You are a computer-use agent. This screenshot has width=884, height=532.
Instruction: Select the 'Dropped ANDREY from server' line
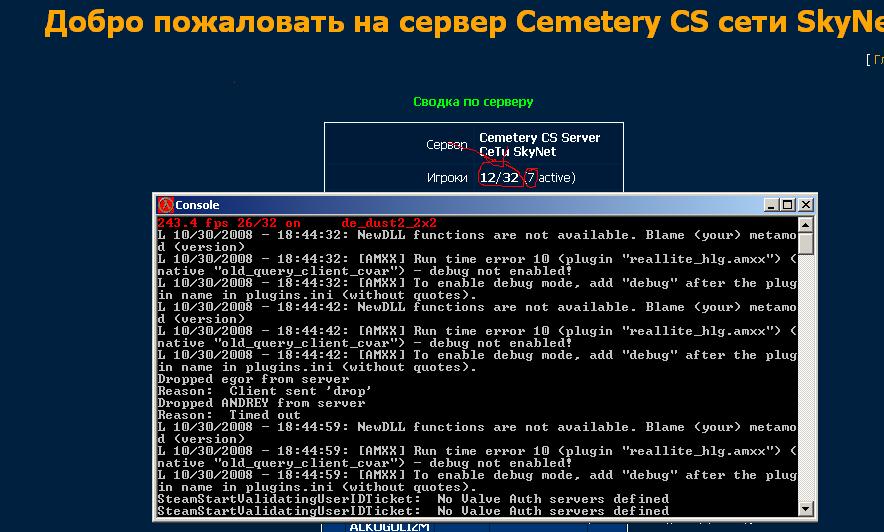point(261,404)
